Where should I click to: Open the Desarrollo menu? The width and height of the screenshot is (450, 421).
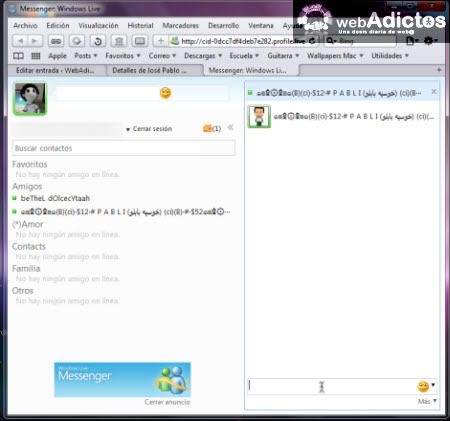tap(223, 25)
